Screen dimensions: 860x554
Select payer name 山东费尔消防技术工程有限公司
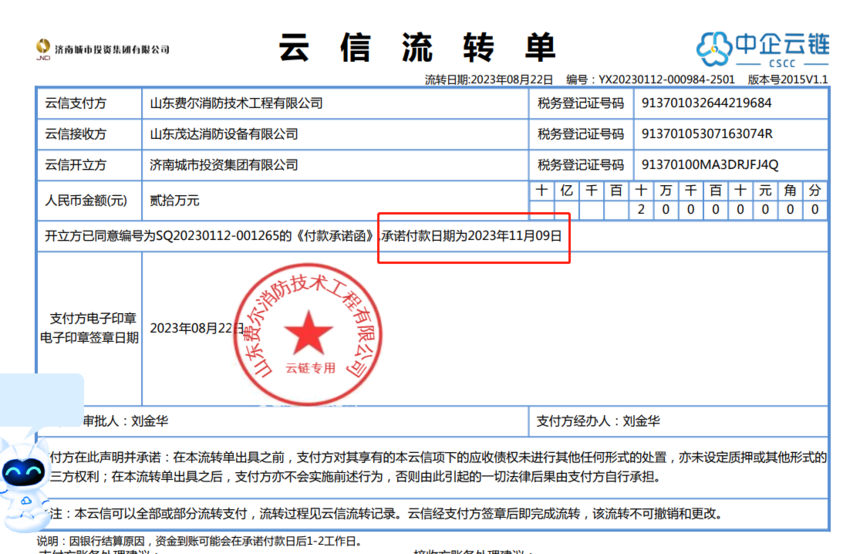(x=236, y=103)
